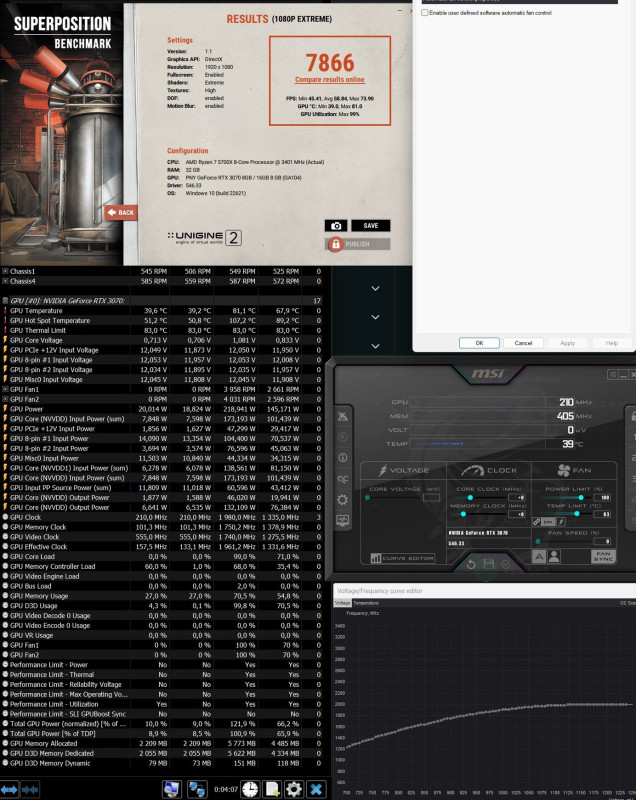The image size is (636, 800).
Task: Click the top chevron in the dark middle panel
Action: click(x=375, y=288)
